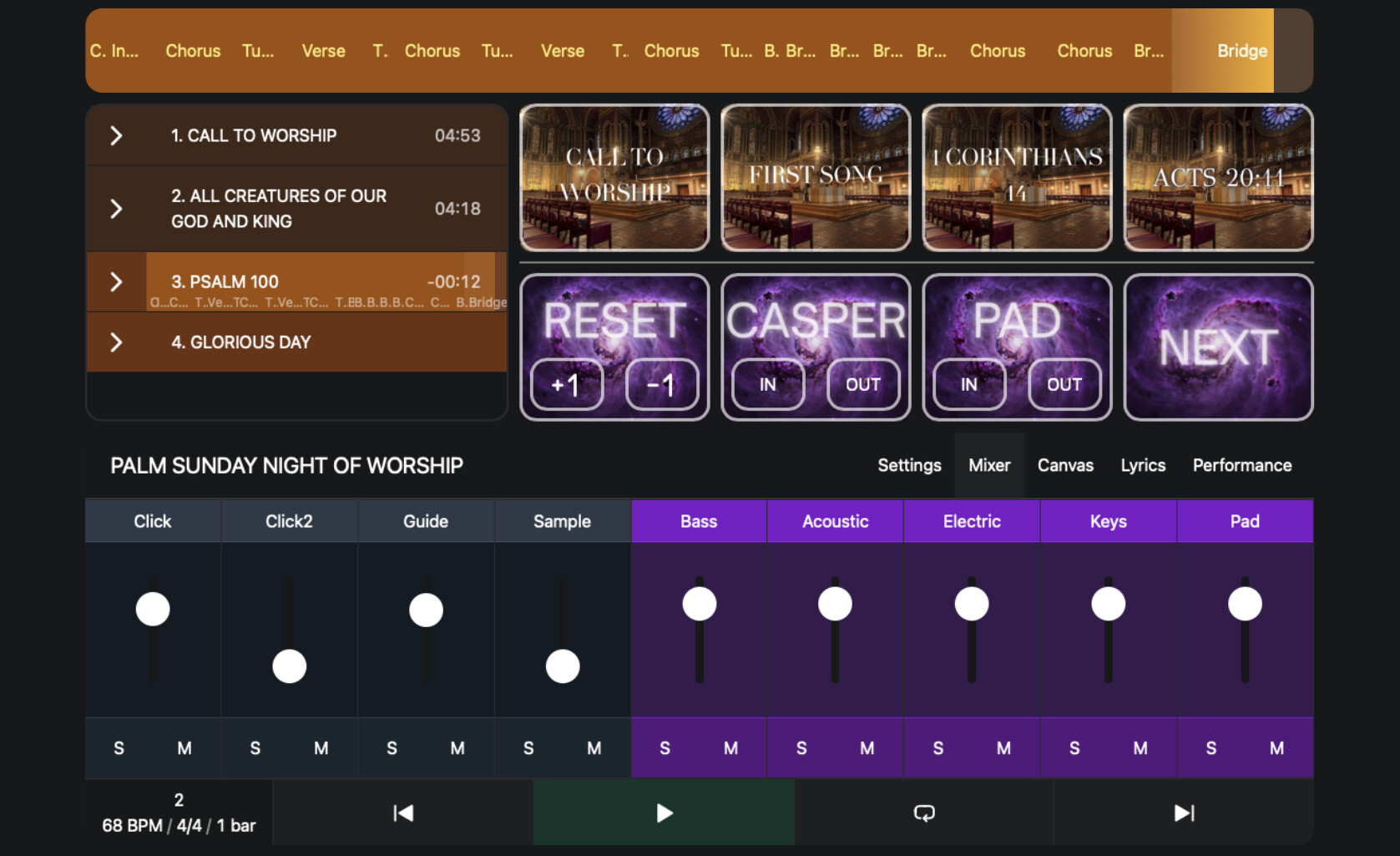Mute the Keys channel
This screenshot has height=856, width=1400.
(1140, 748)
